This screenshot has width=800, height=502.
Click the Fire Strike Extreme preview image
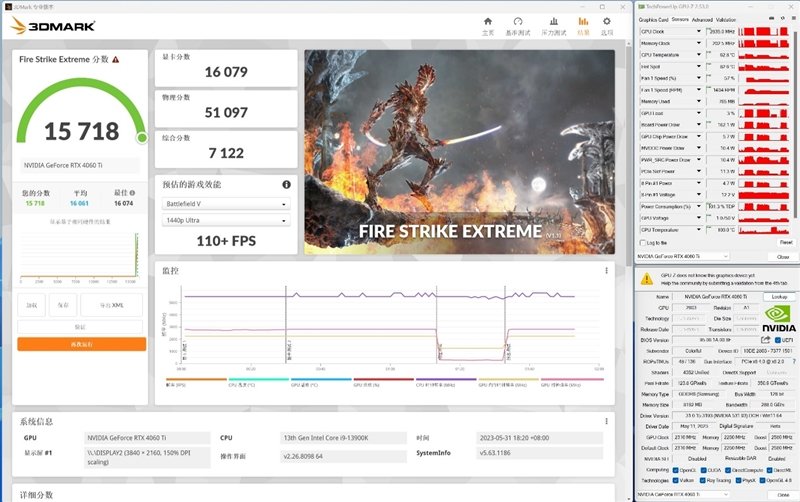pyautogui.click(x=459, y=152)
